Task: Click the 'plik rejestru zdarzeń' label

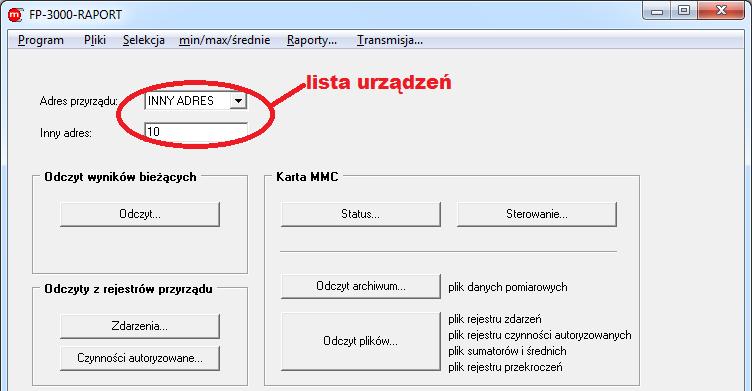Action: (x=495, y=319)
